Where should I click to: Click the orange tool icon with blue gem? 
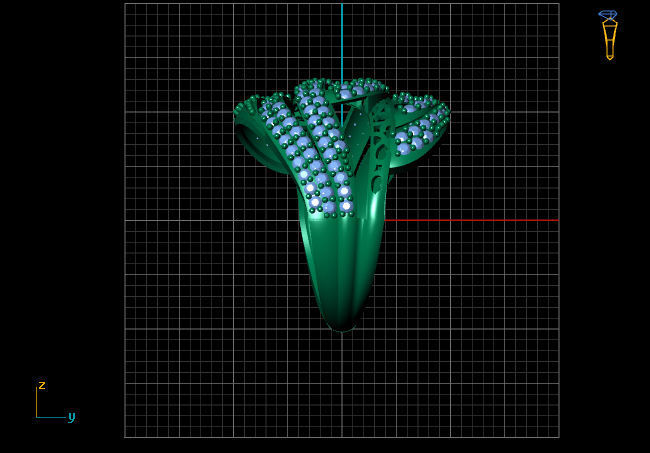pos(608,35)
